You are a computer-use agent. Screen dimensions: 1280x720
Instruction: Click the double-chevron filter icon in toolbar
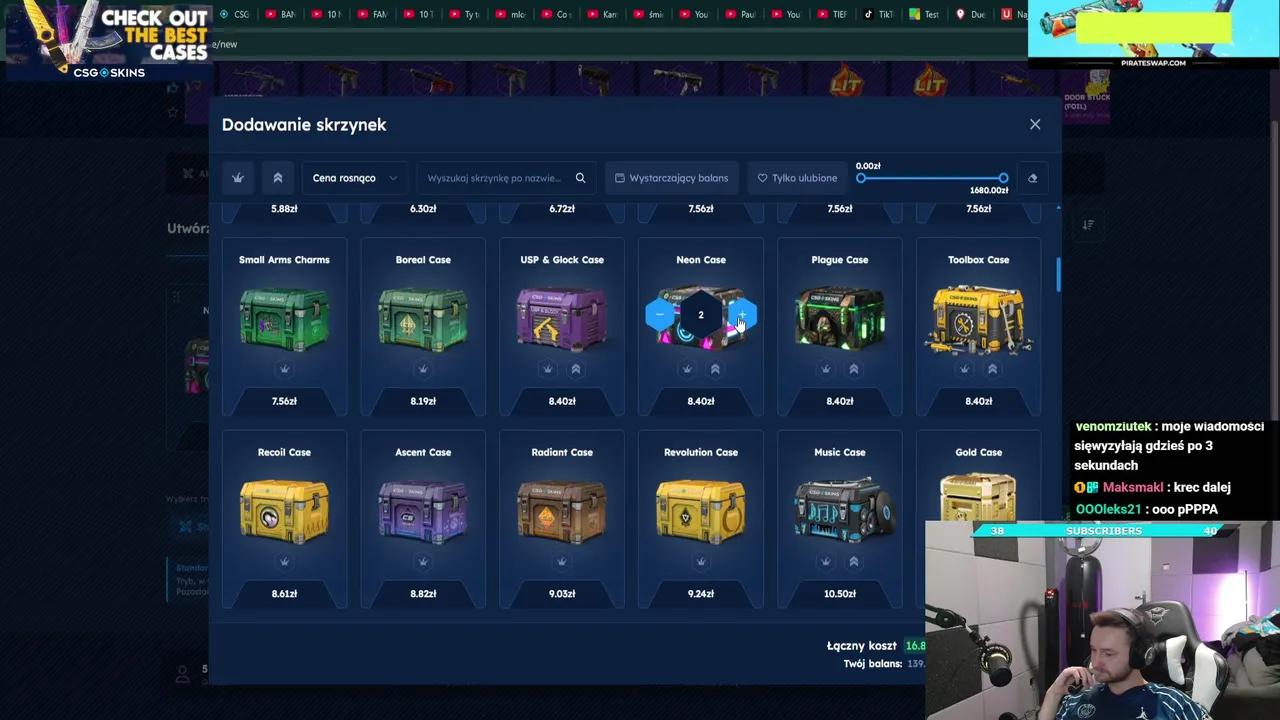coord(278,178)
